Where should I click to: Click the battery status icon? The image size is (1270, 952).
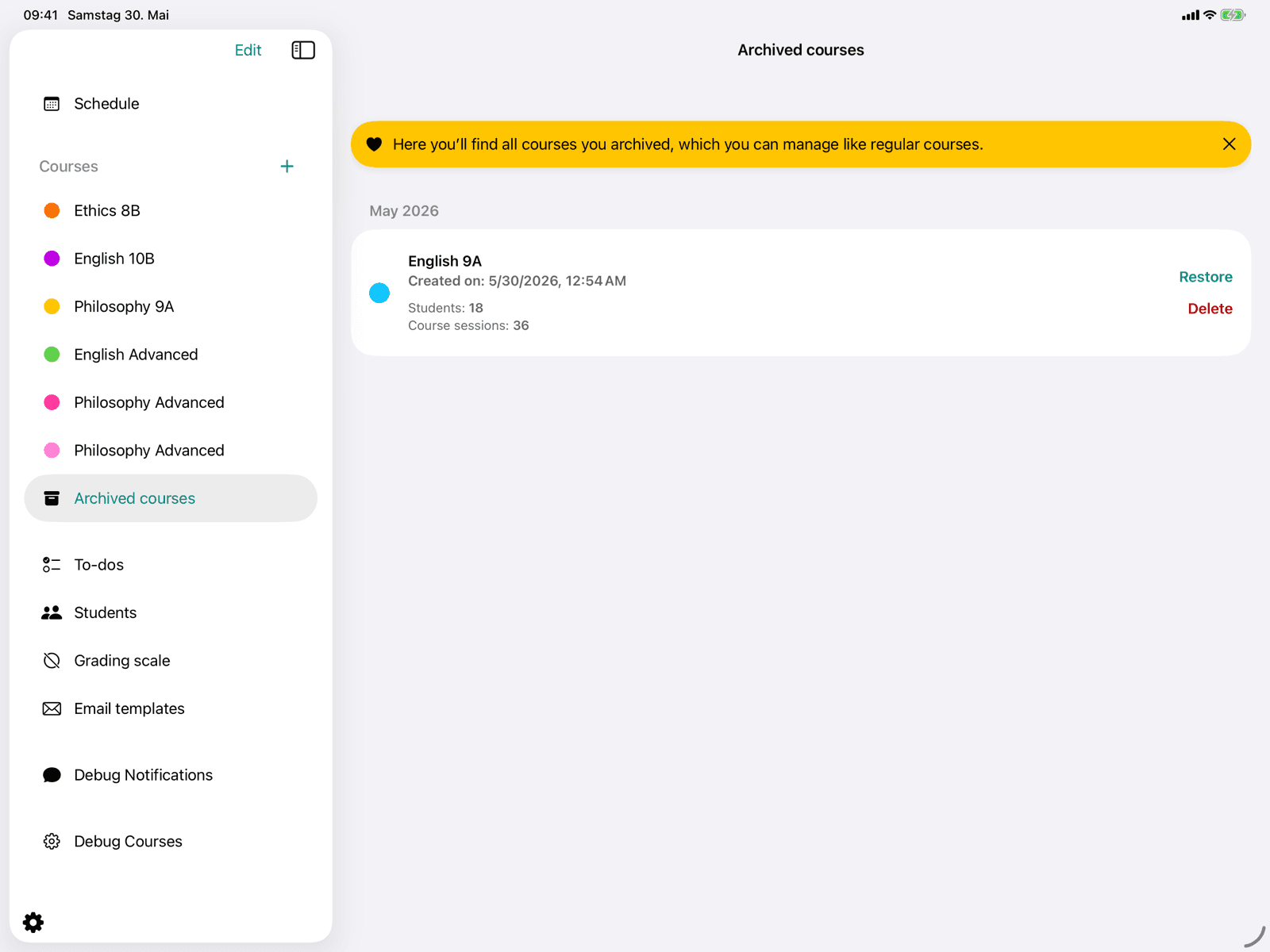click(x=1233, y=15)
